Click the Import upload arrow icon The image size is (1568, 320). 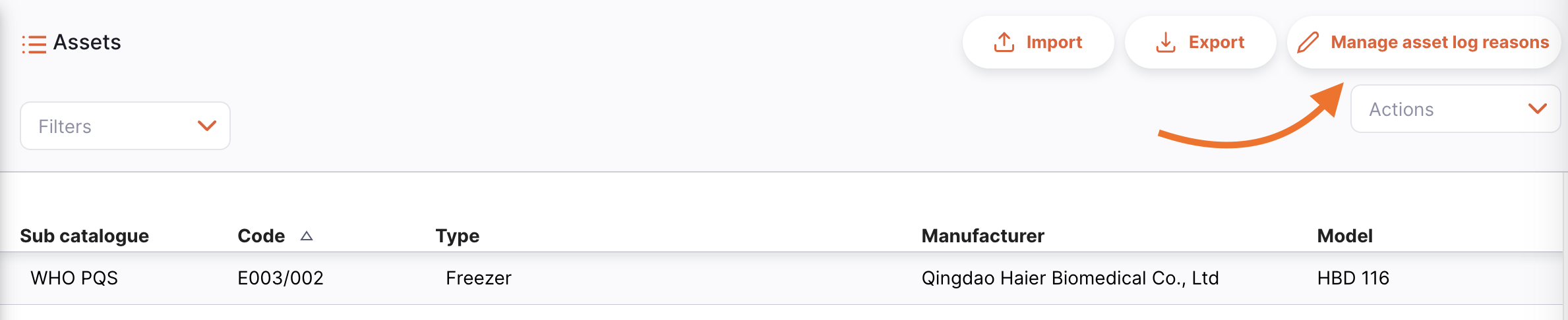click(x=1004, y=42)
